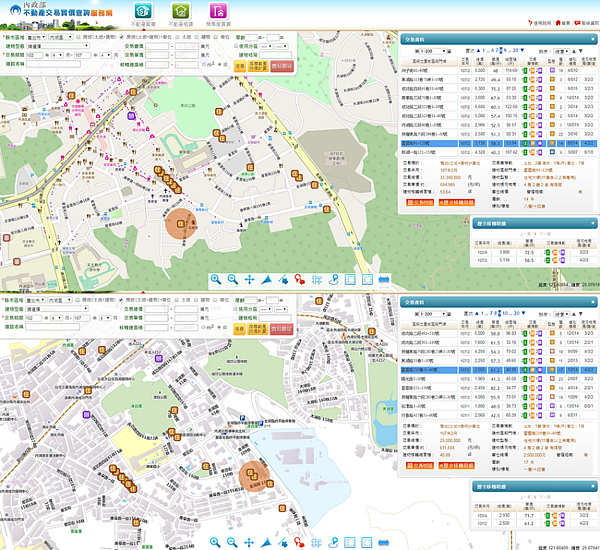Open the 預售屋買賣 pink building icon in header
The image size is (600, 550).
(x=218, y=11)
